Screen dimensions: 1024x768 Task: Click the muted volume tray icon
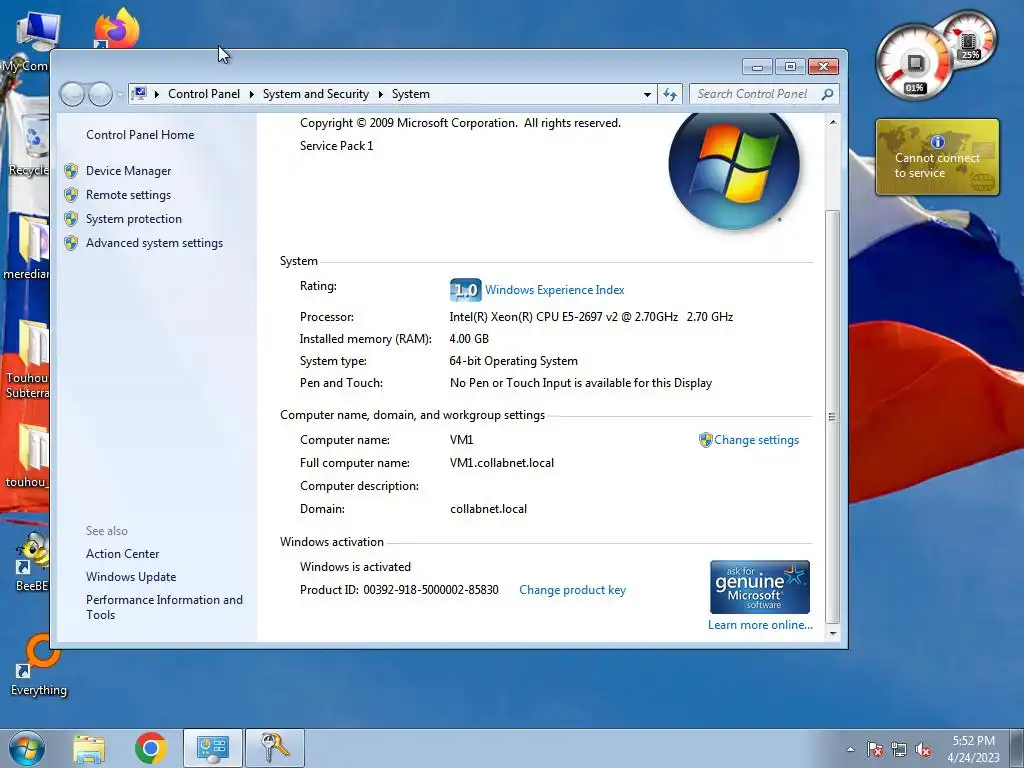[923, 750]
